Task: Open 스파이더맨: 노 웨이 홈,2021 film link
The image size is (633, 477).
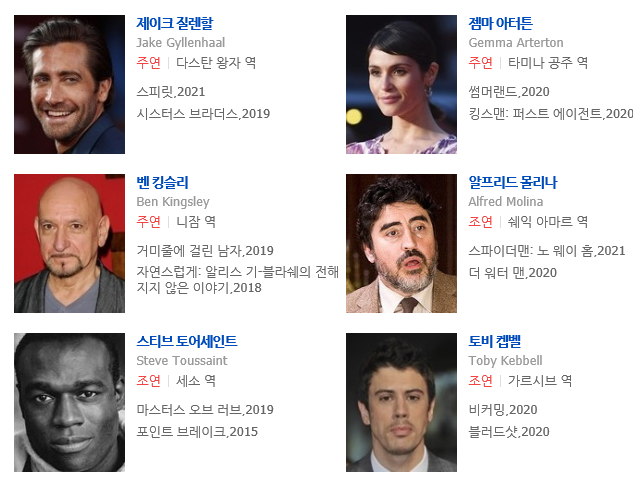Action: [547, 251]
